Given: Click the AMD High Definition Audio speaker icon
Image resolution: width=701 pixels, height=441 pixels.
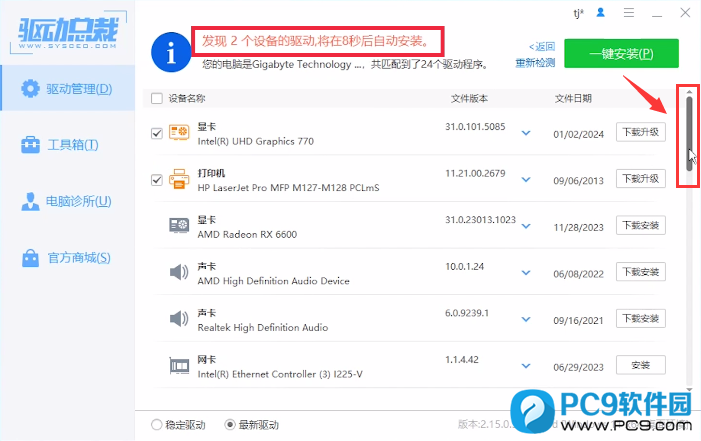Looking at the screenshot, I should [179, 272].
